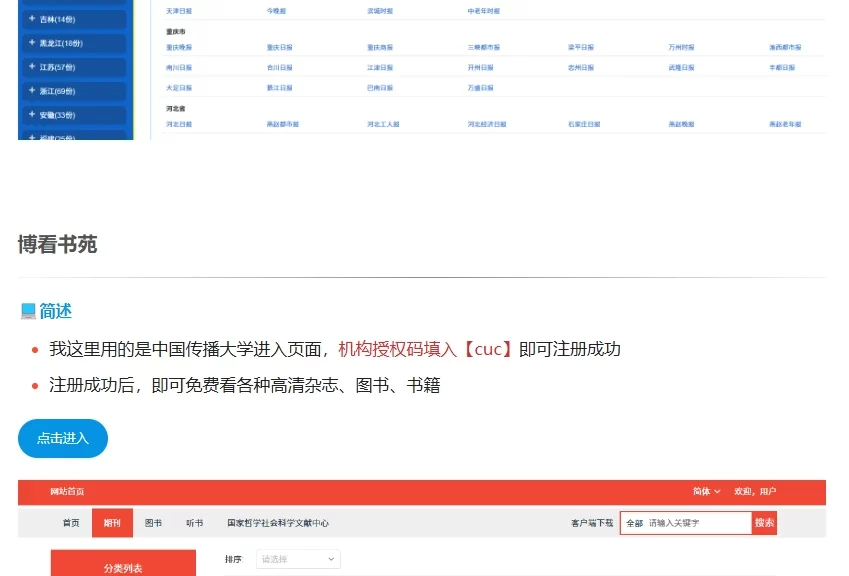
Task: Click the 请输入关键字 search field
Action: 698,523
